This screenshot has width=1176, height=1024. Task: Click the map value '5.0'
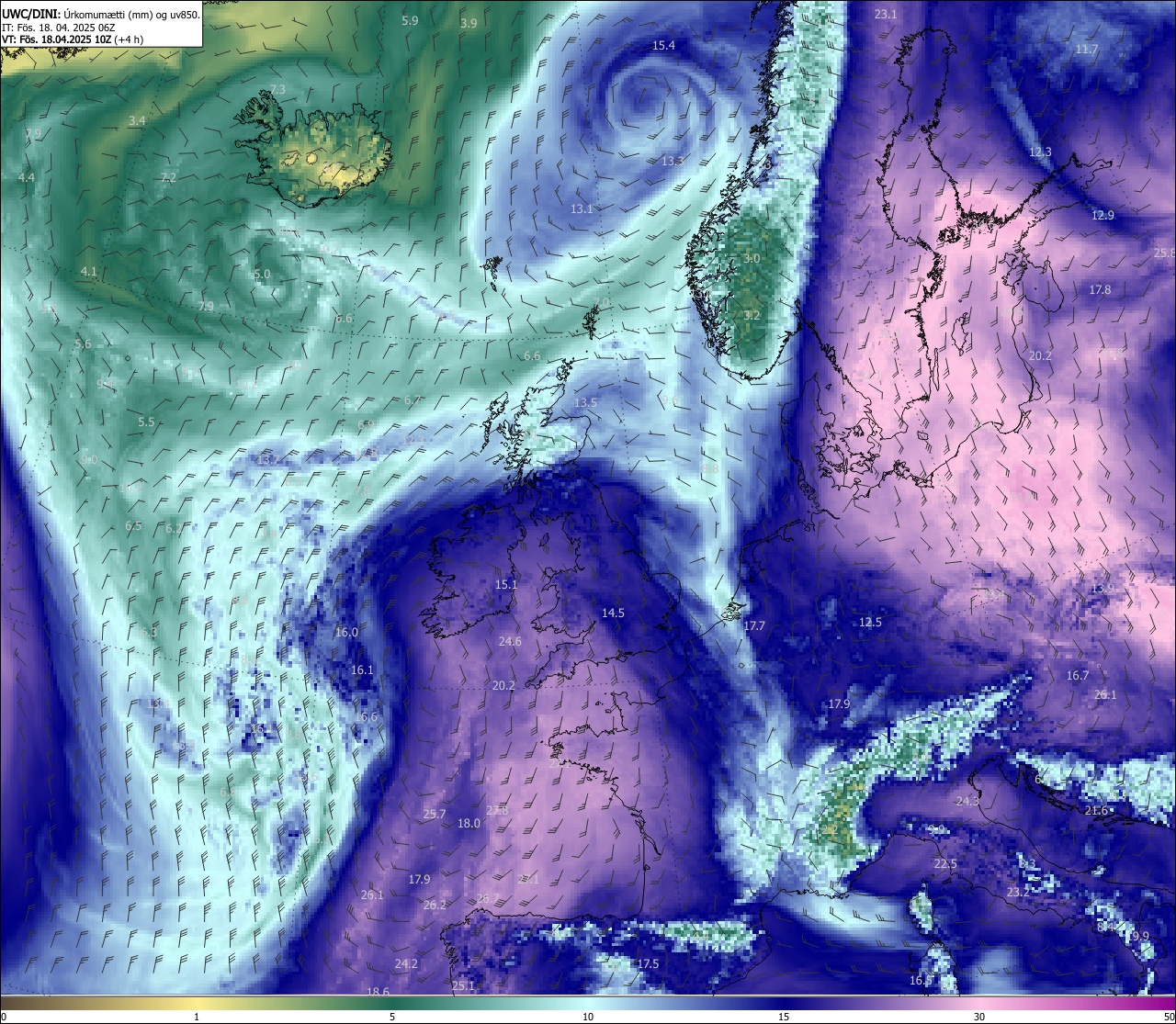point(262,274)
